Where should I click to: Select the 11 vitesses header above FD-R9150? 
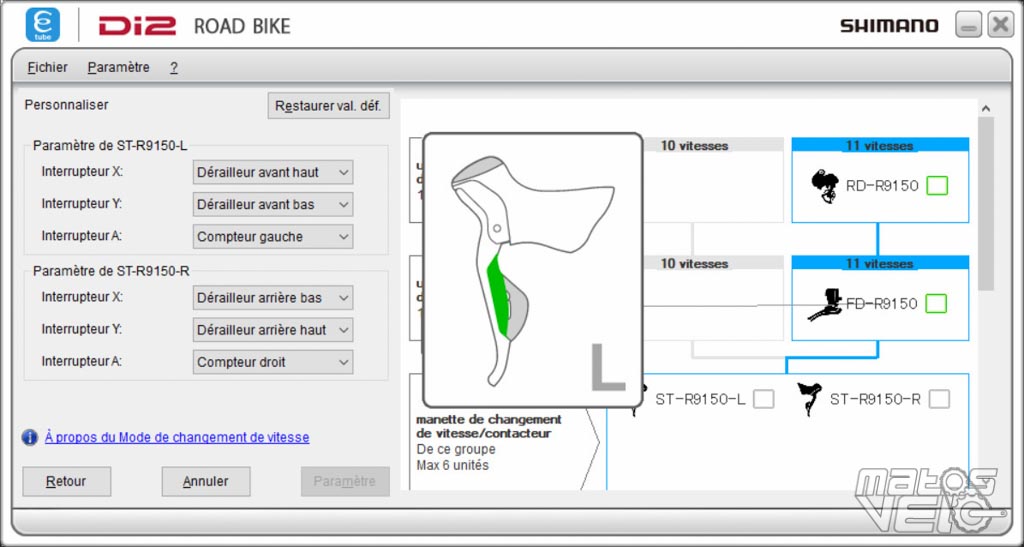click(880, 263)
